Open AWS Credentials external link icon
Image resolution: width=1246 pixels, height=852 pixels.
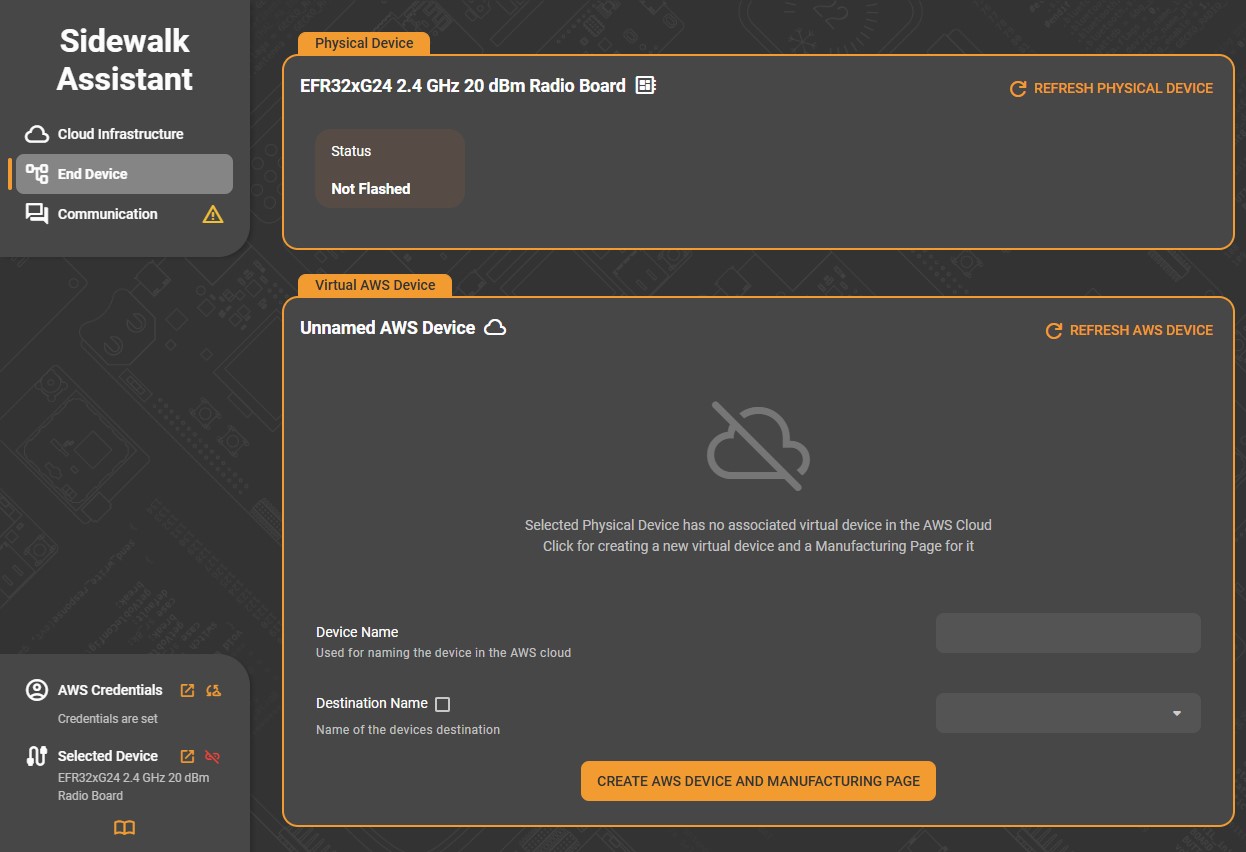point(187,690)
